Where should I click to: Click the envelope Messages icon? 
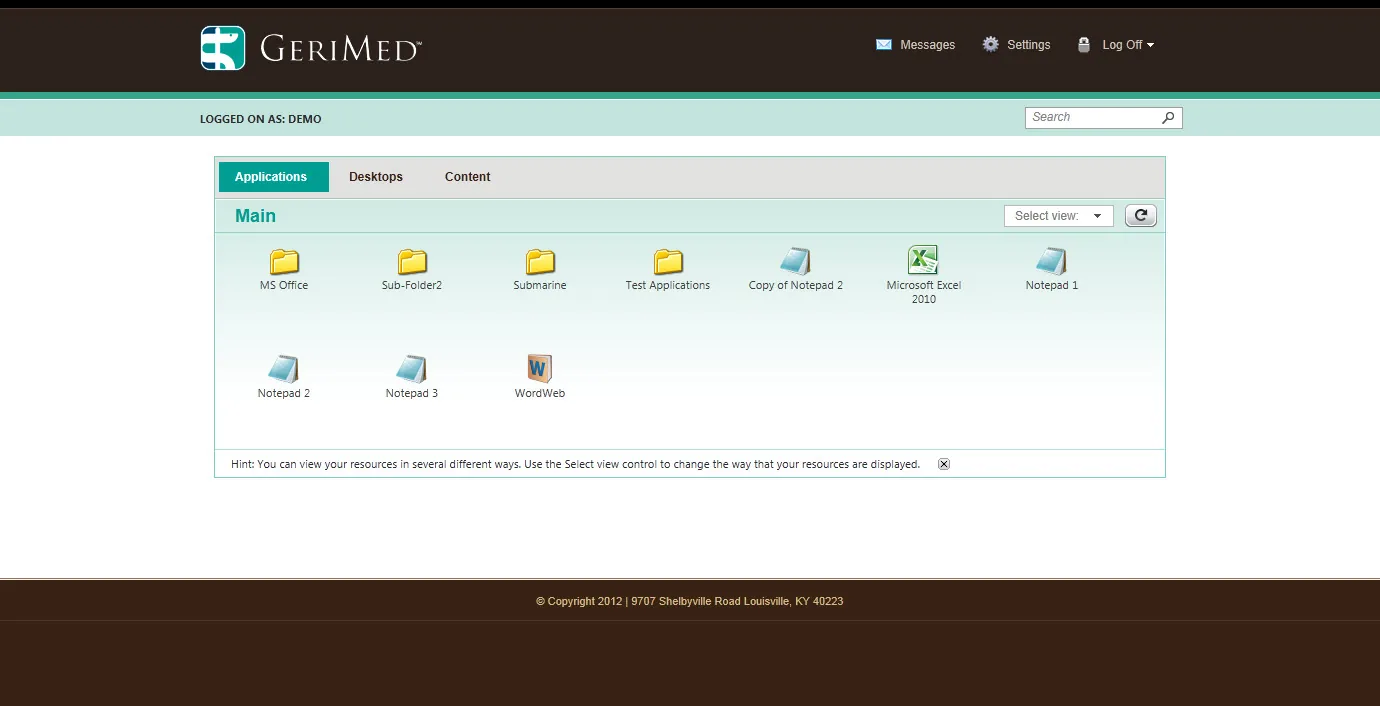[x=884, y=45]
